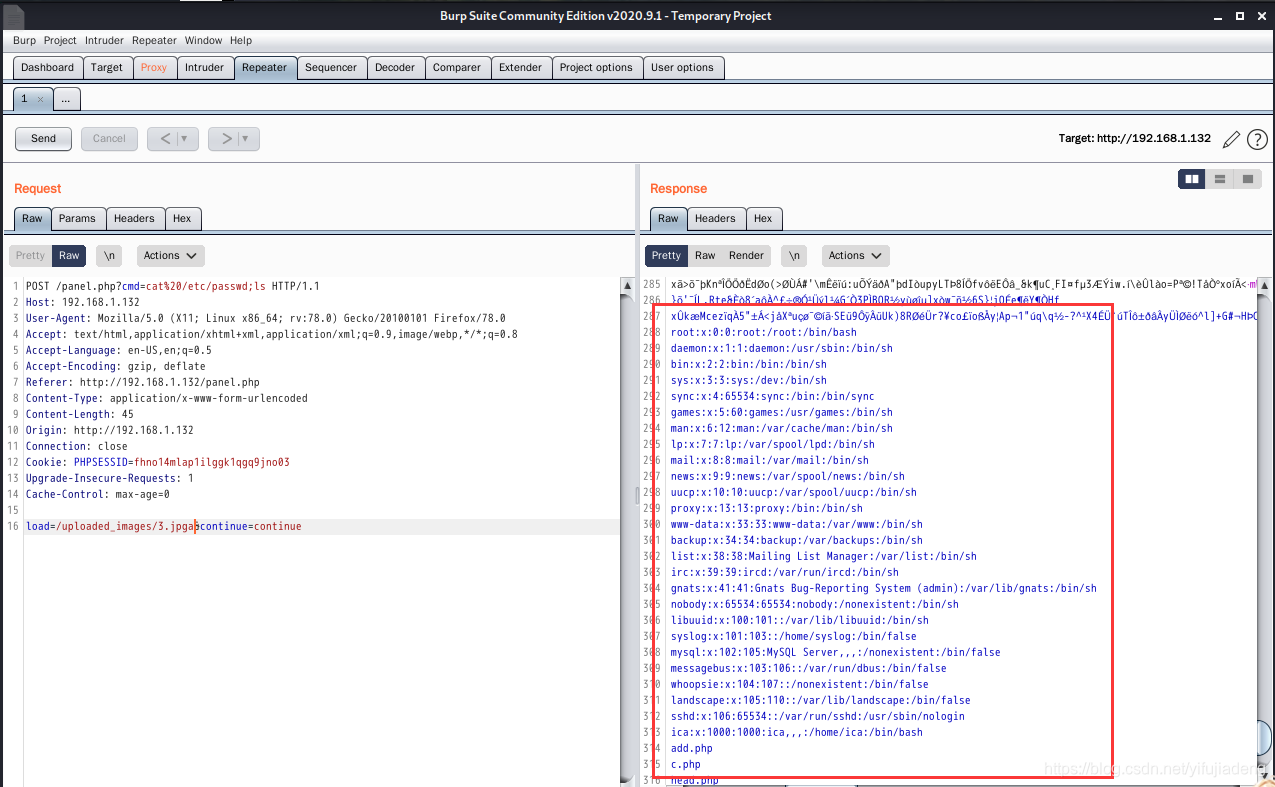Click the POST /panel.php request line

[x=173, y=286]
